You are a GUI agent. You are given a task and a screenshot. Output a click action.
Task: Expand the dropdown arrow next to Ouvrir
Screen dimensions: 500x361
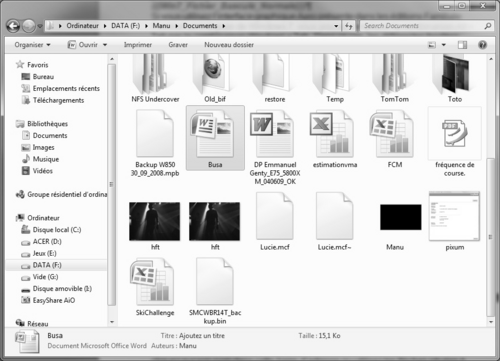coord(105,45)
